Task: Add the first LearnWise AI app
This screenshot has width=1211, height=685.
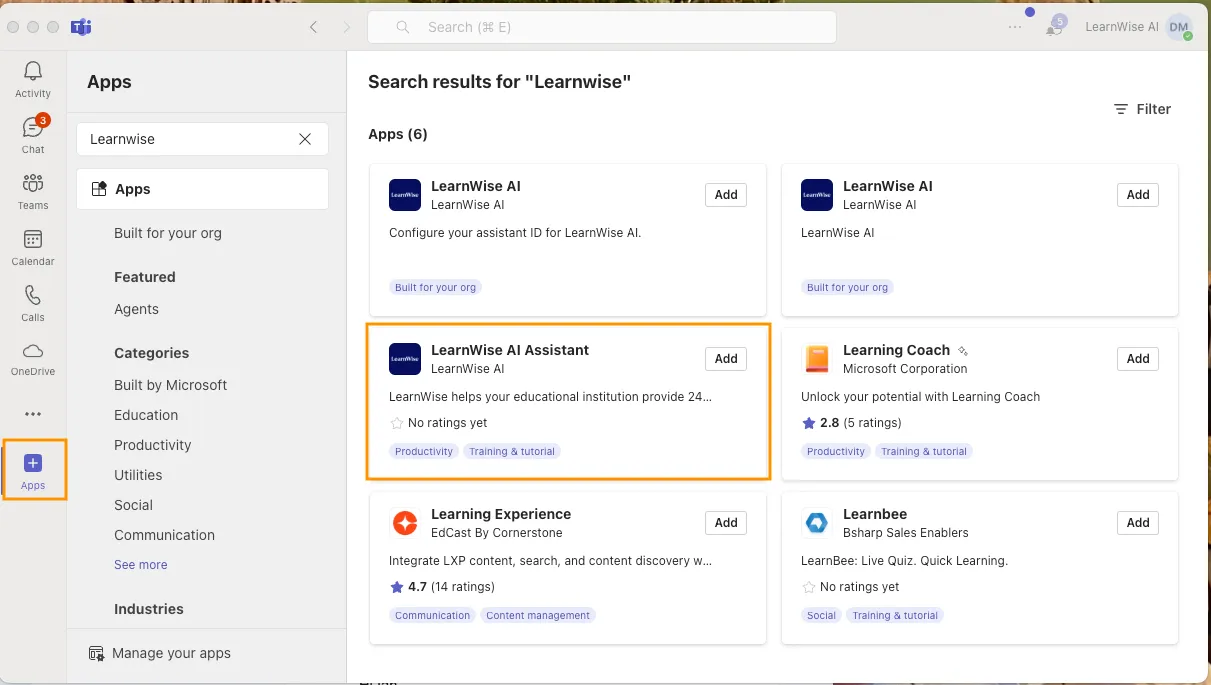Action: [x=726, y=195]
